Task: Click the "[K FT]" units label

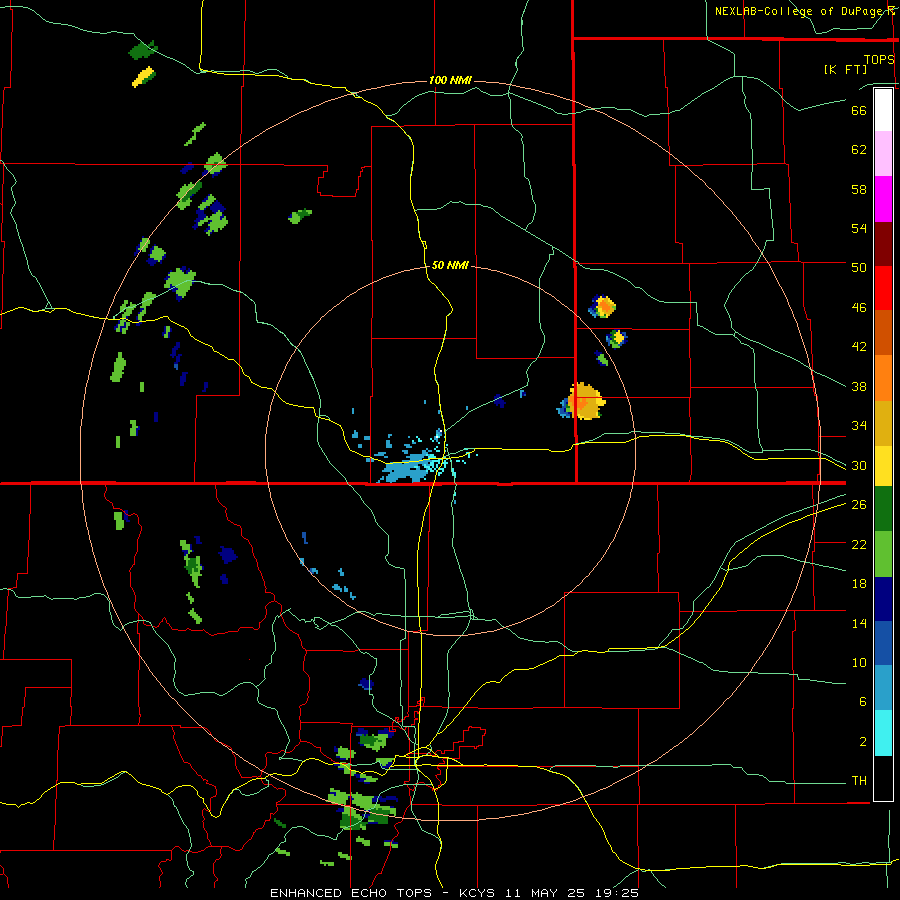Action: [x=845, y=69]
